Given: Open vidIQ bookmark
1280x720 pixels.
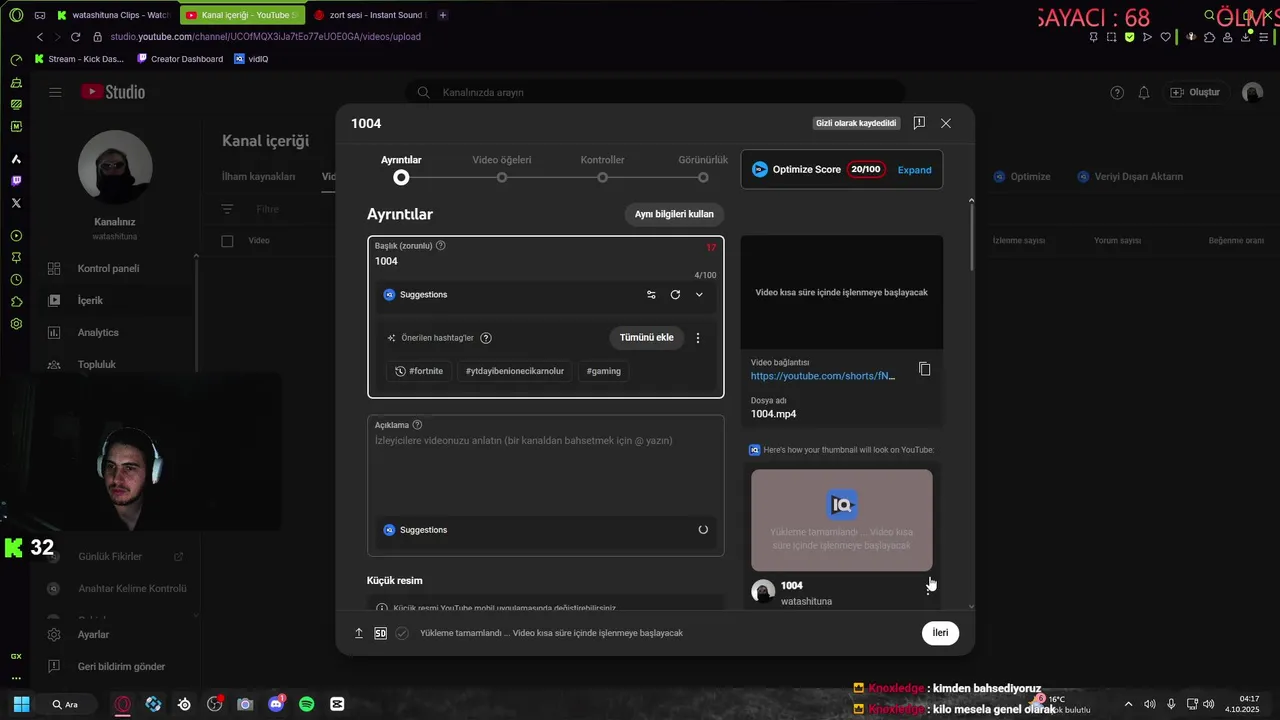Looking at the screenshot, I should pos(251,59).
